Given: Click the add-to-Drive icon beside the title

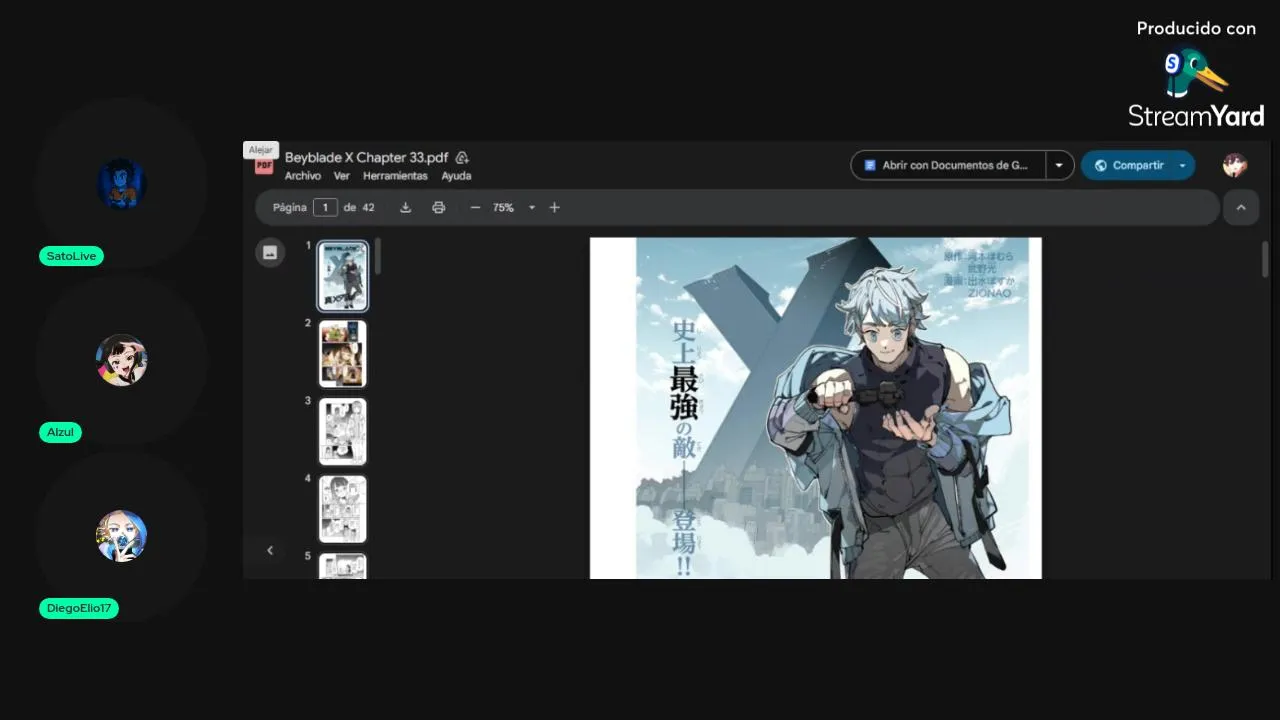Looking at the screenshot, I should (x=462, y=157).
